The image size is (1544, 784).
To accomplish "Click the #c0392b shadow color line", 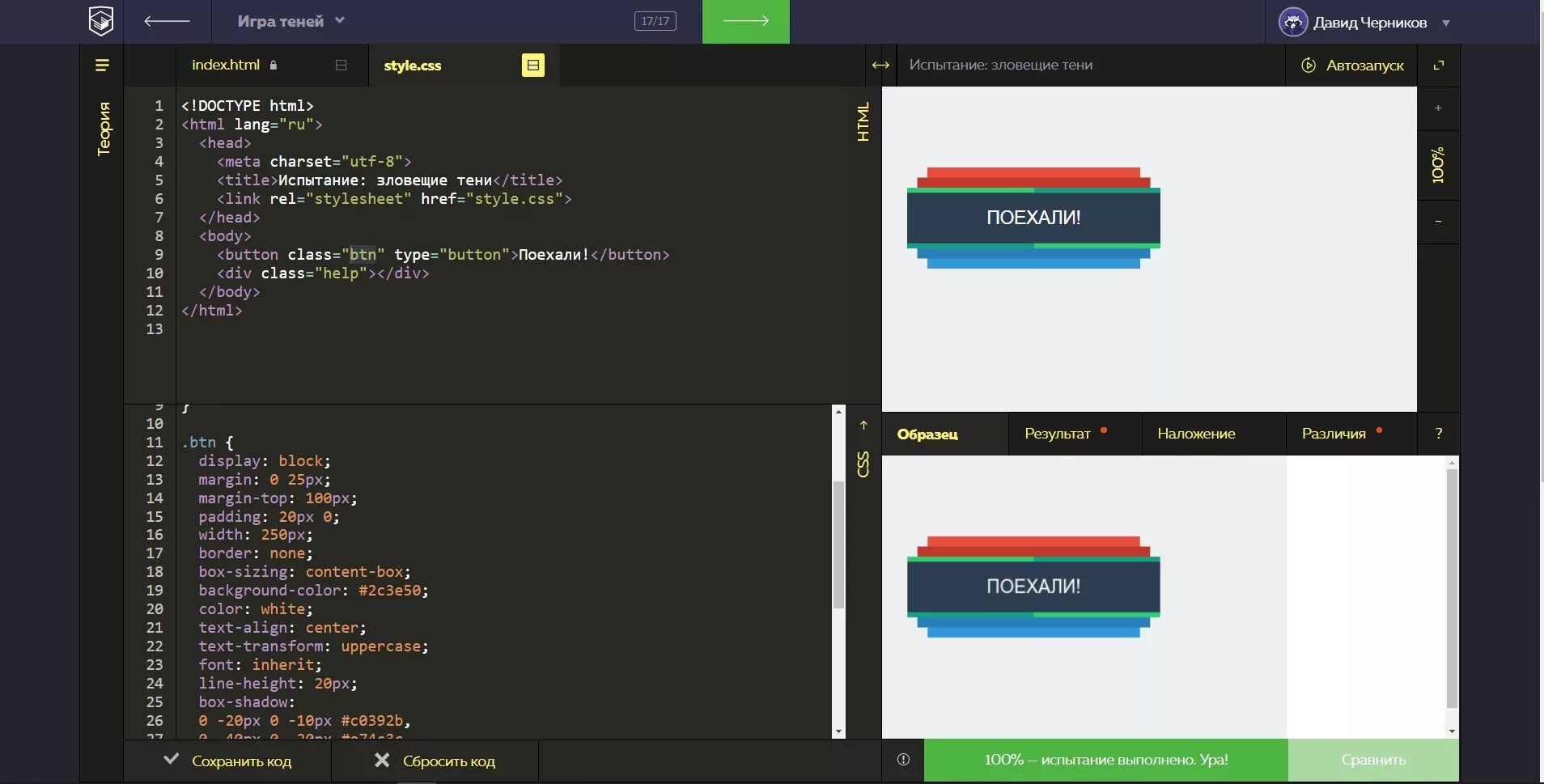I will point(305,721).
